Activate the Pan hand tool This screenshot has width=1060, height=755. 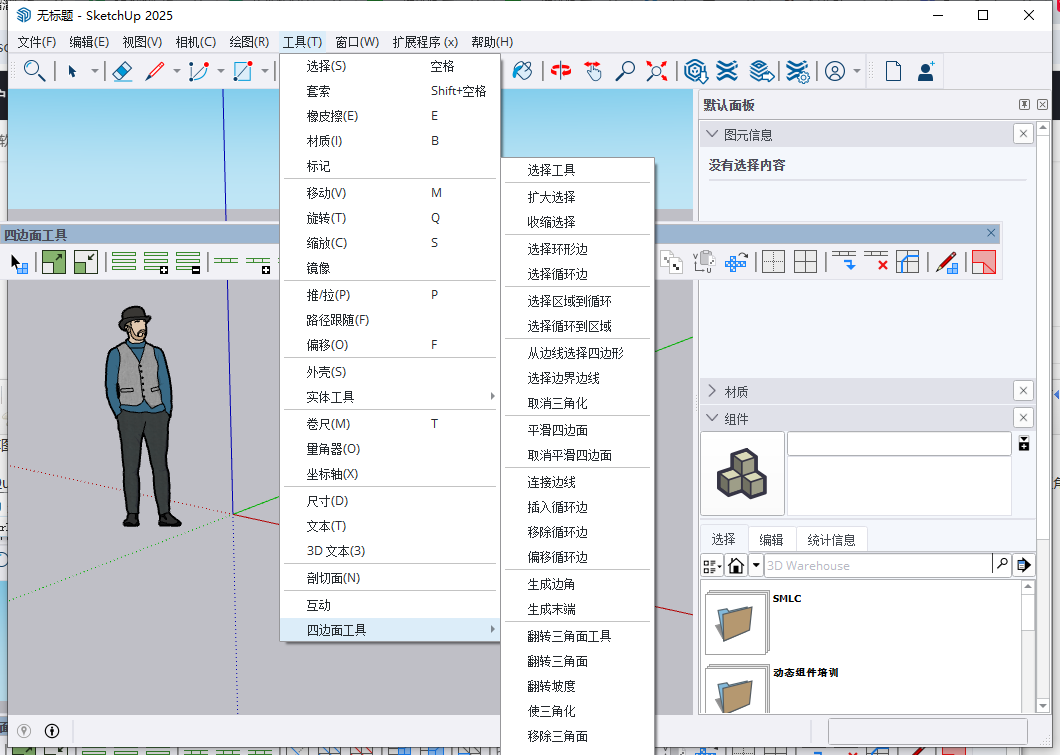coord(593,70)
